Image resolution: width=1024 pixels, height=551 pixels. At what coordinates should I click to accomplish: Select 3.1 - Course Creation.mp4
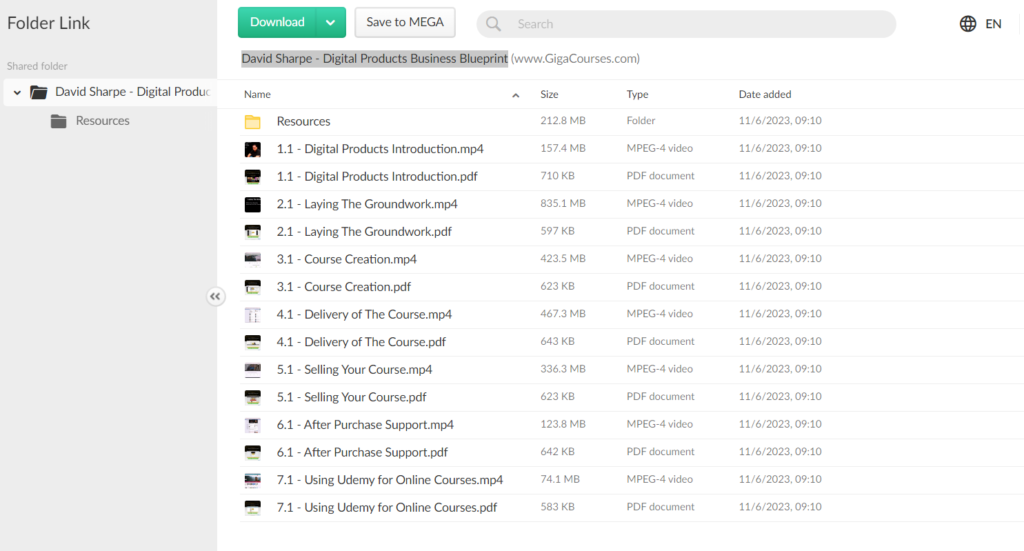346,259
